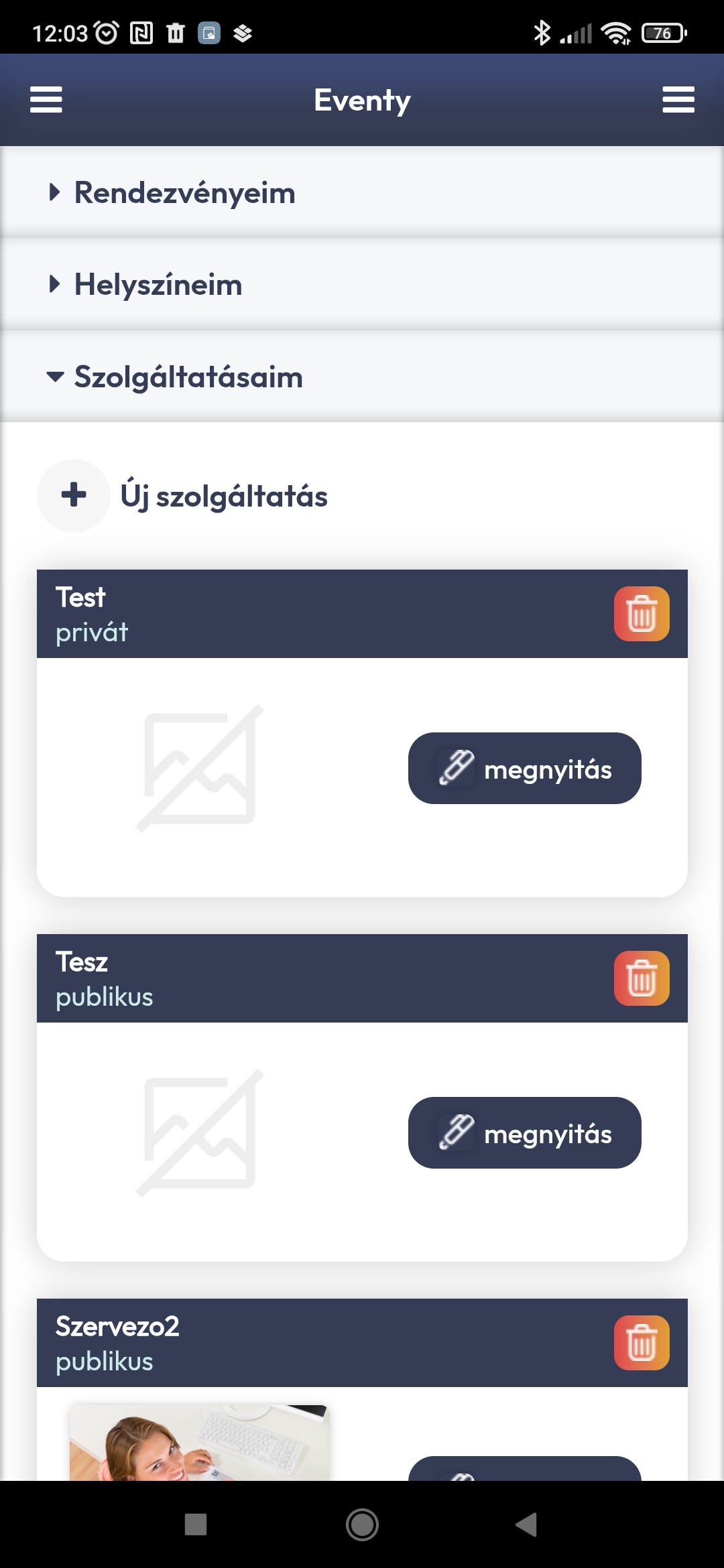Screen dimensions: 724x1568
Task: Click the Új szolgáltatás link
Action: [x=224, y=497]
